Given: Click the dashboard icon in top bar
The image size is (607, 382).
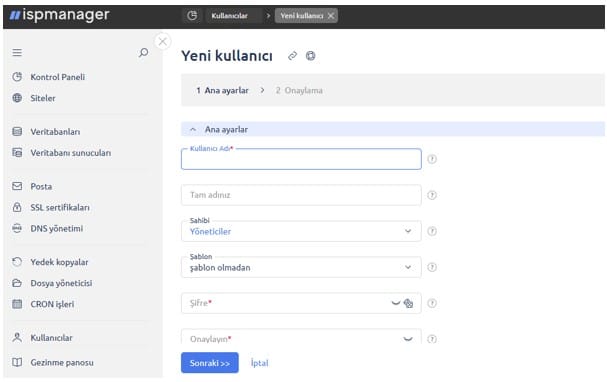Looking at the screenshot, I should point(192,15).
